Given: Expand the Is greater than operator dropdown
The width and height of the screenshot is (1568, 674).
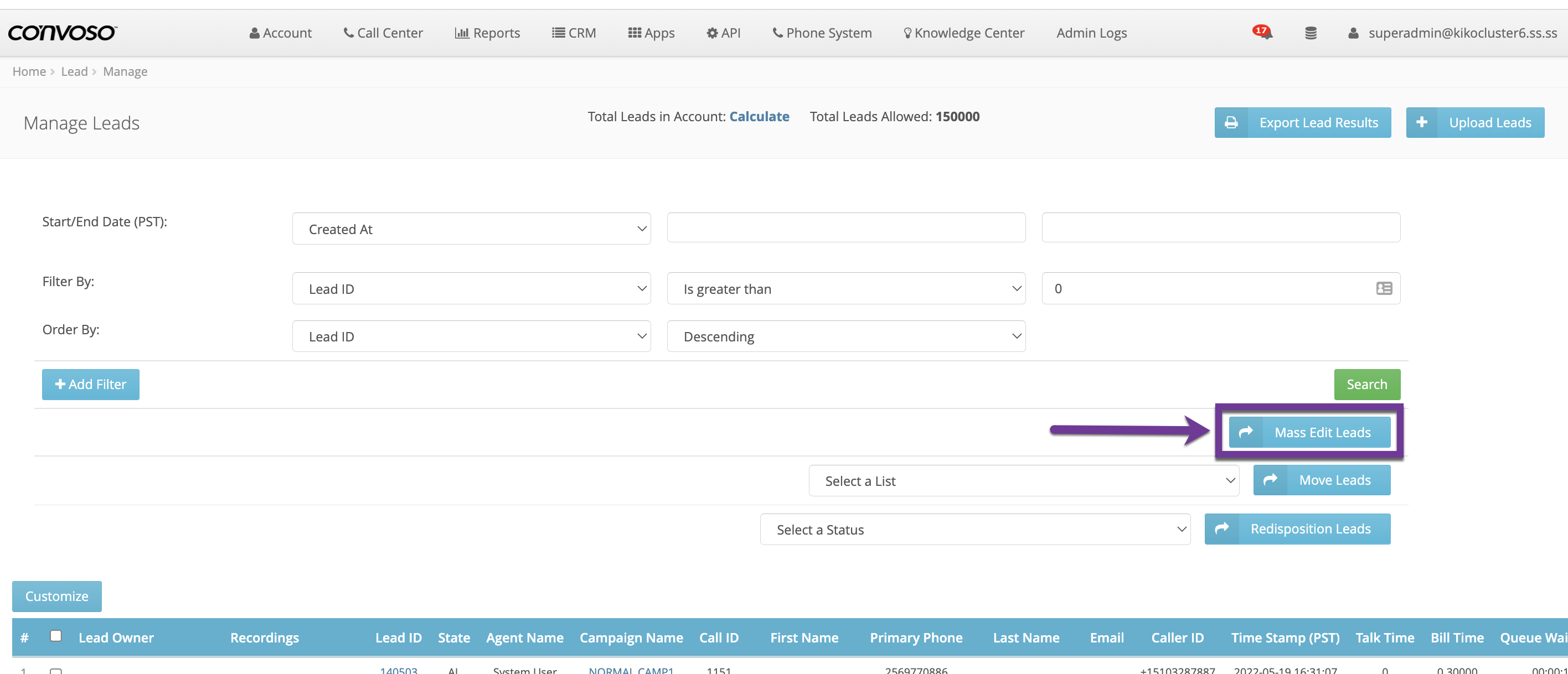Looking at the screenshot, I should click(x=845, y=288).
